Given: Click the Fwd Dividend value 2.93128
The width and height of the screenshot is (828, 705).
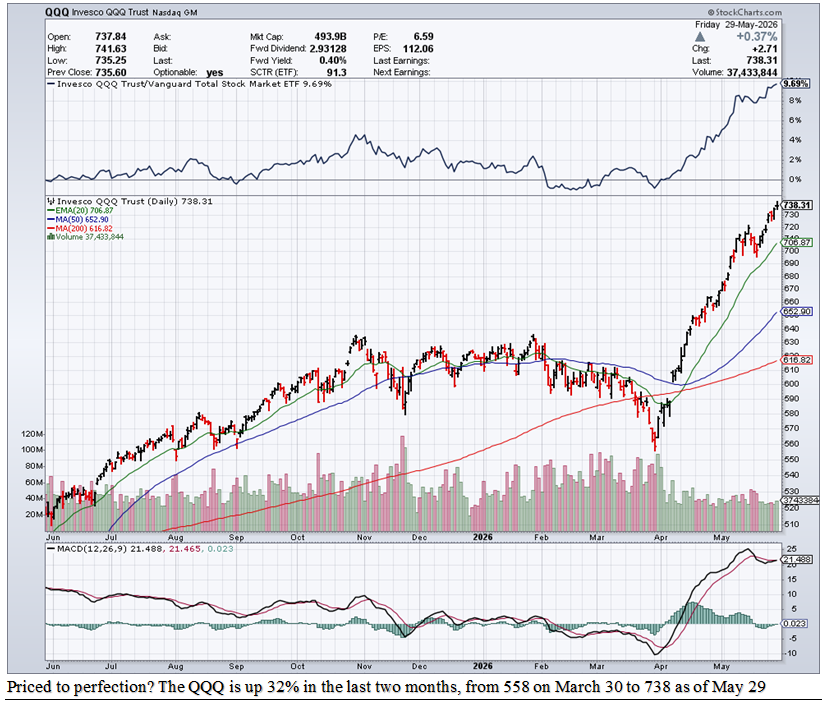Looking at the screenshot, I should (x=328, y=49).
